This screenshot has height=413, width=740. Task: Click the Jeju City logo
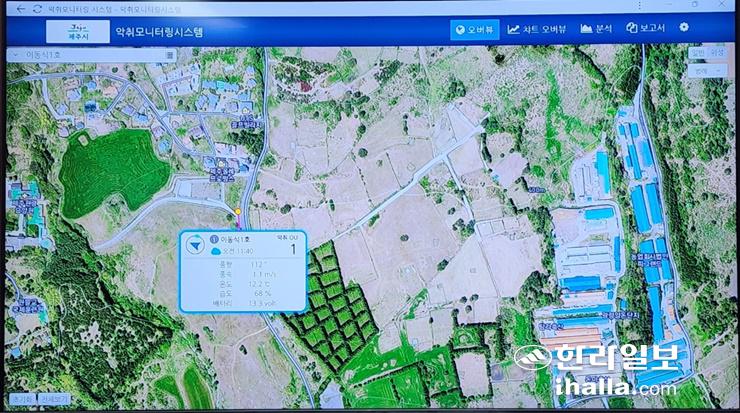click(77, 30)
